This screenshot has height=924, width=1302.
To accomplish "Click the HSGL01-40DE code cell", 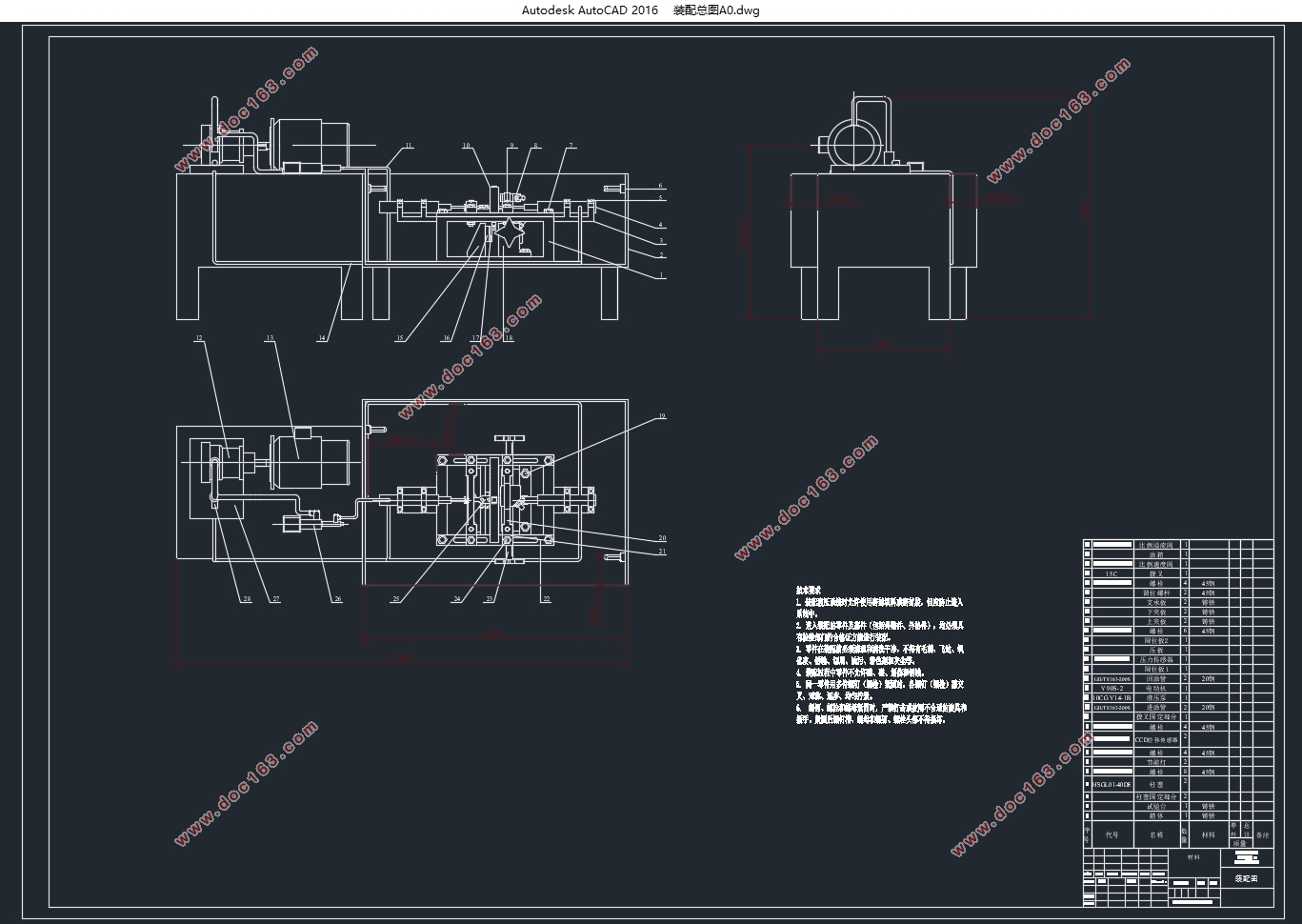I will pos(1111,785).
